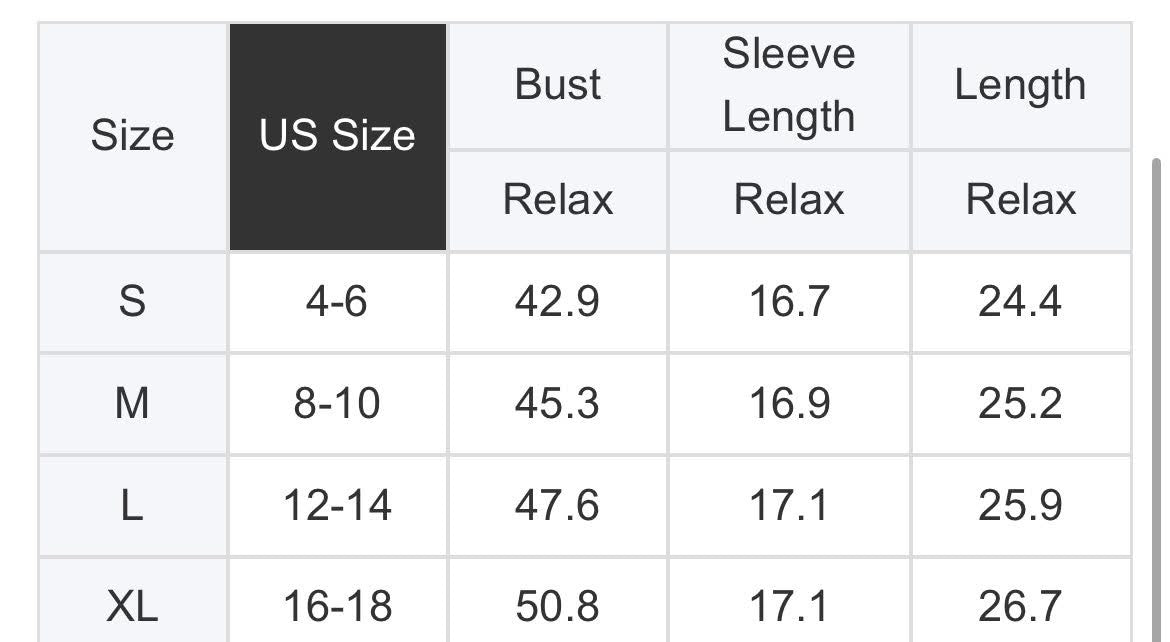The width and height of the screenshot is (1170, 642).
Task: Click the Size column header
Action: coord(132,136)
